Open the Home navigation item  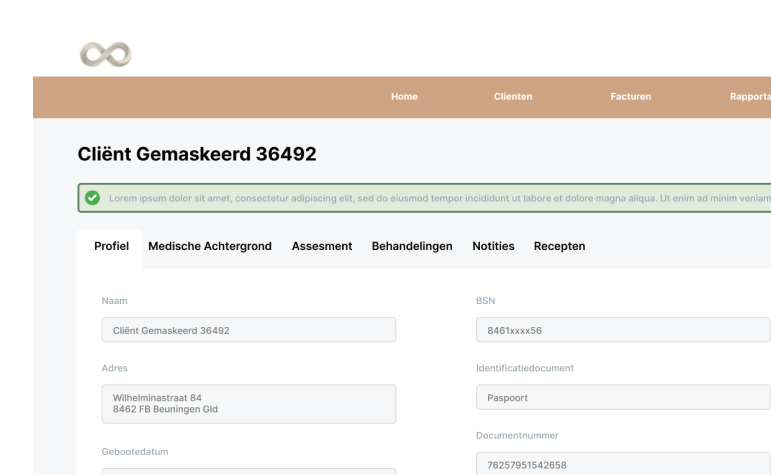click(x=404, y=97)
